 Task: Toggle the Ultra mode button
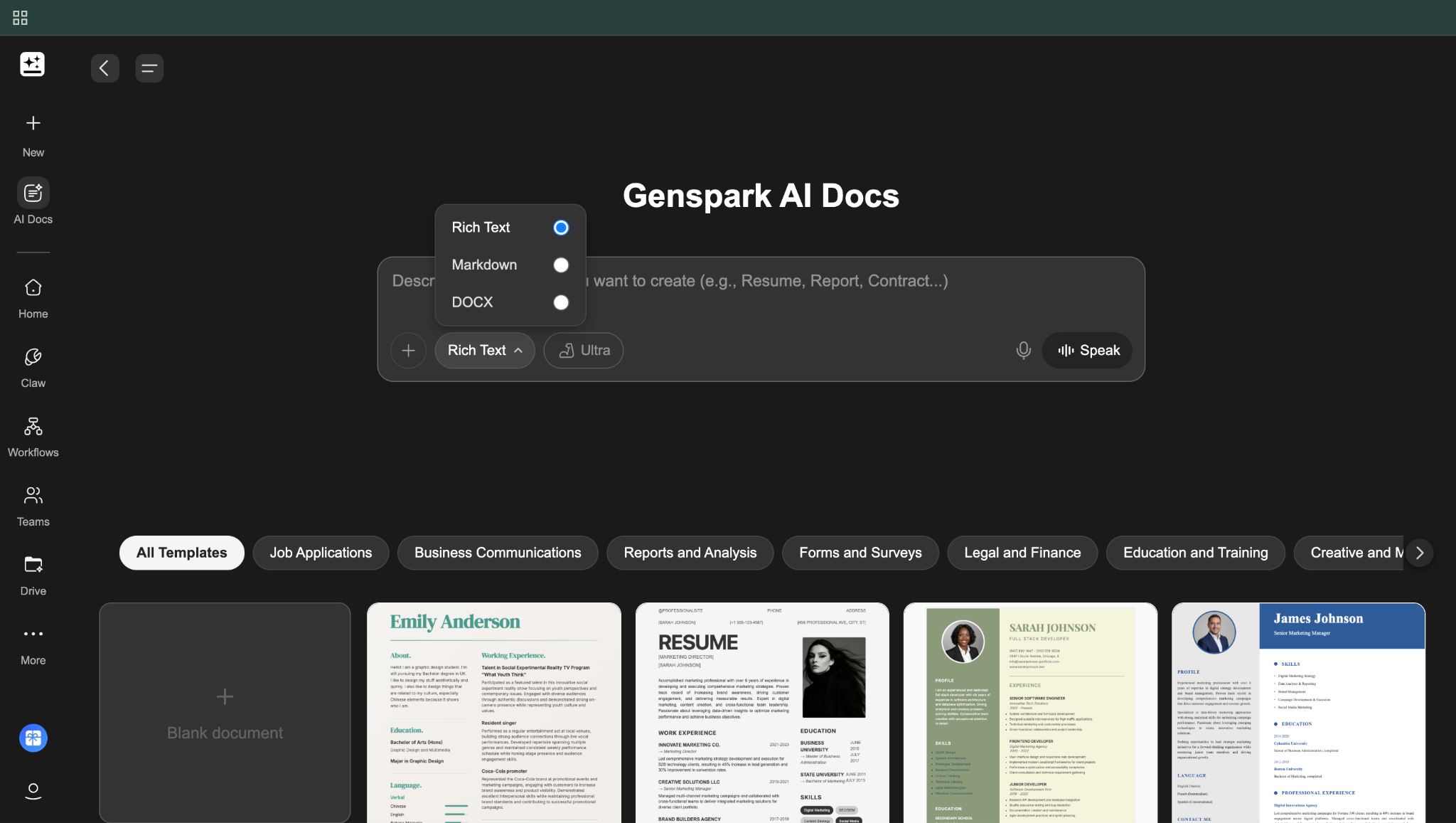(x=584, y=351)
